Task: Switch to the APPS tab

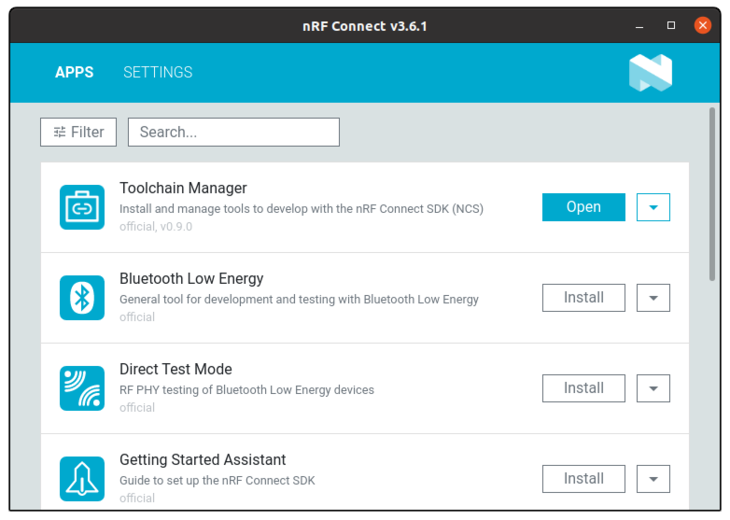Action: pyautogui.click(x=74, y=72)
